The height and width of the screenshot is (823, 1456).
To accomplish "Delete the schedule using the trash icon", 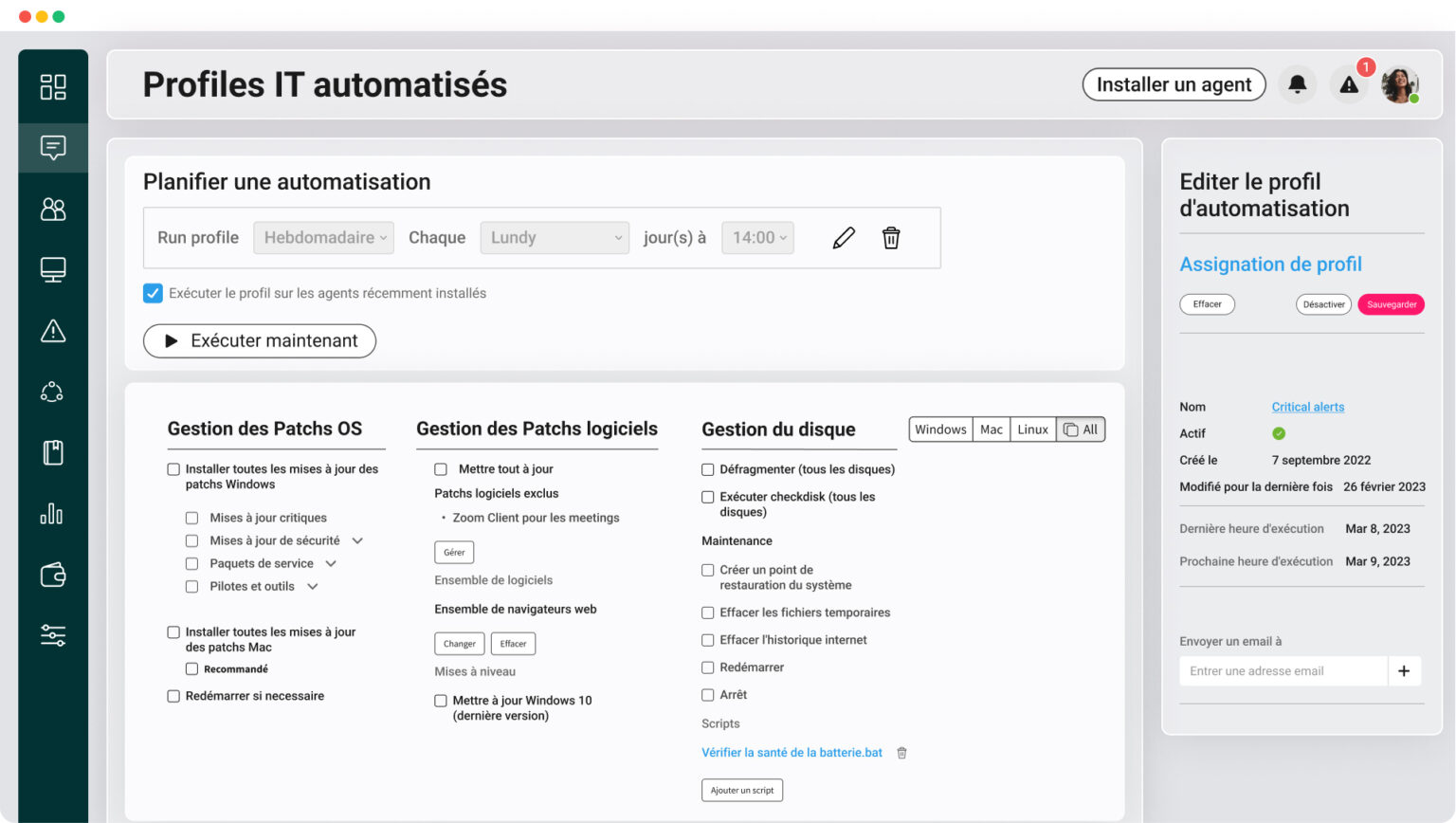I will point(889,237).
